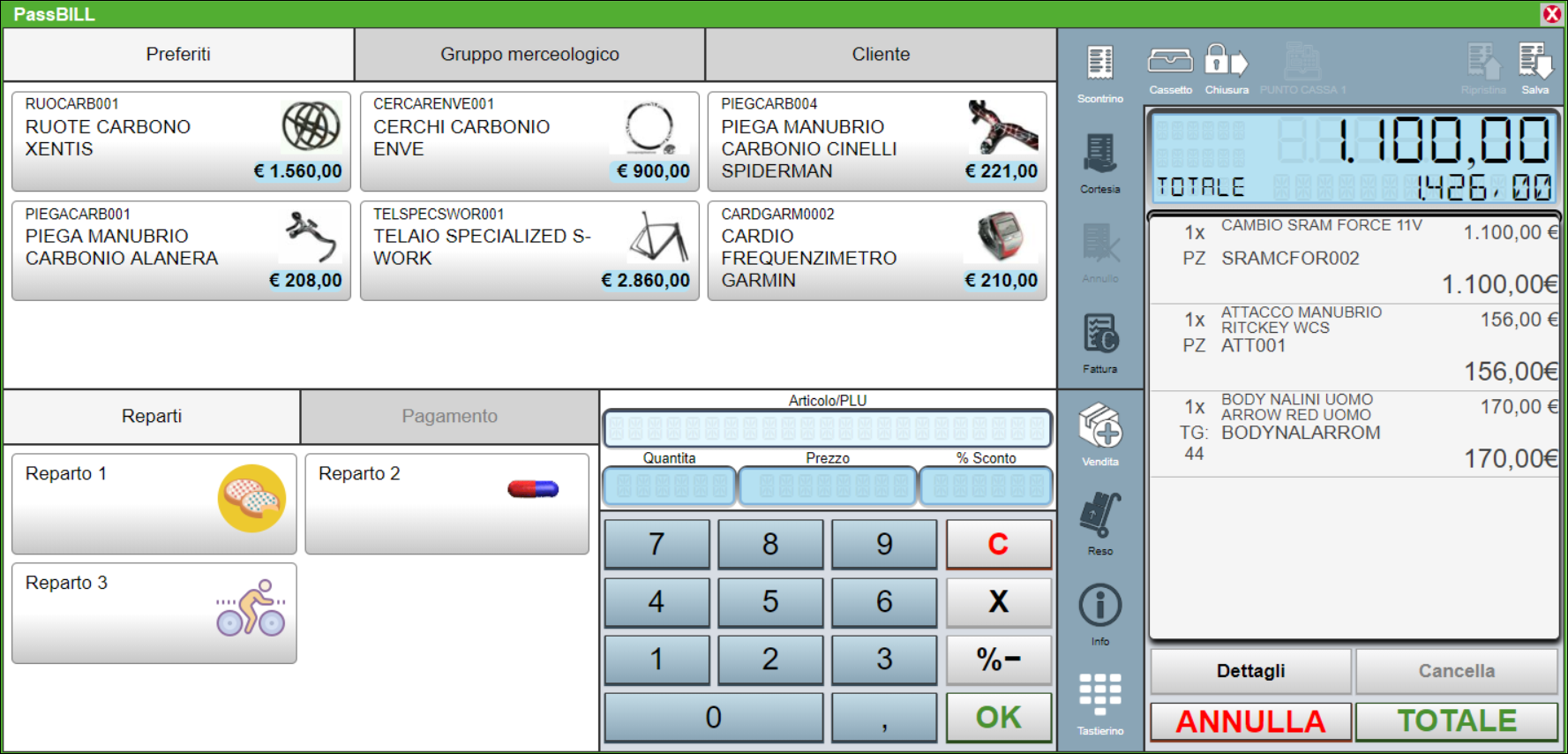Select the Reparto 3 cycling department
Image resolution: width=1568 pixels, height=754 pixels.
pos(154,613)
